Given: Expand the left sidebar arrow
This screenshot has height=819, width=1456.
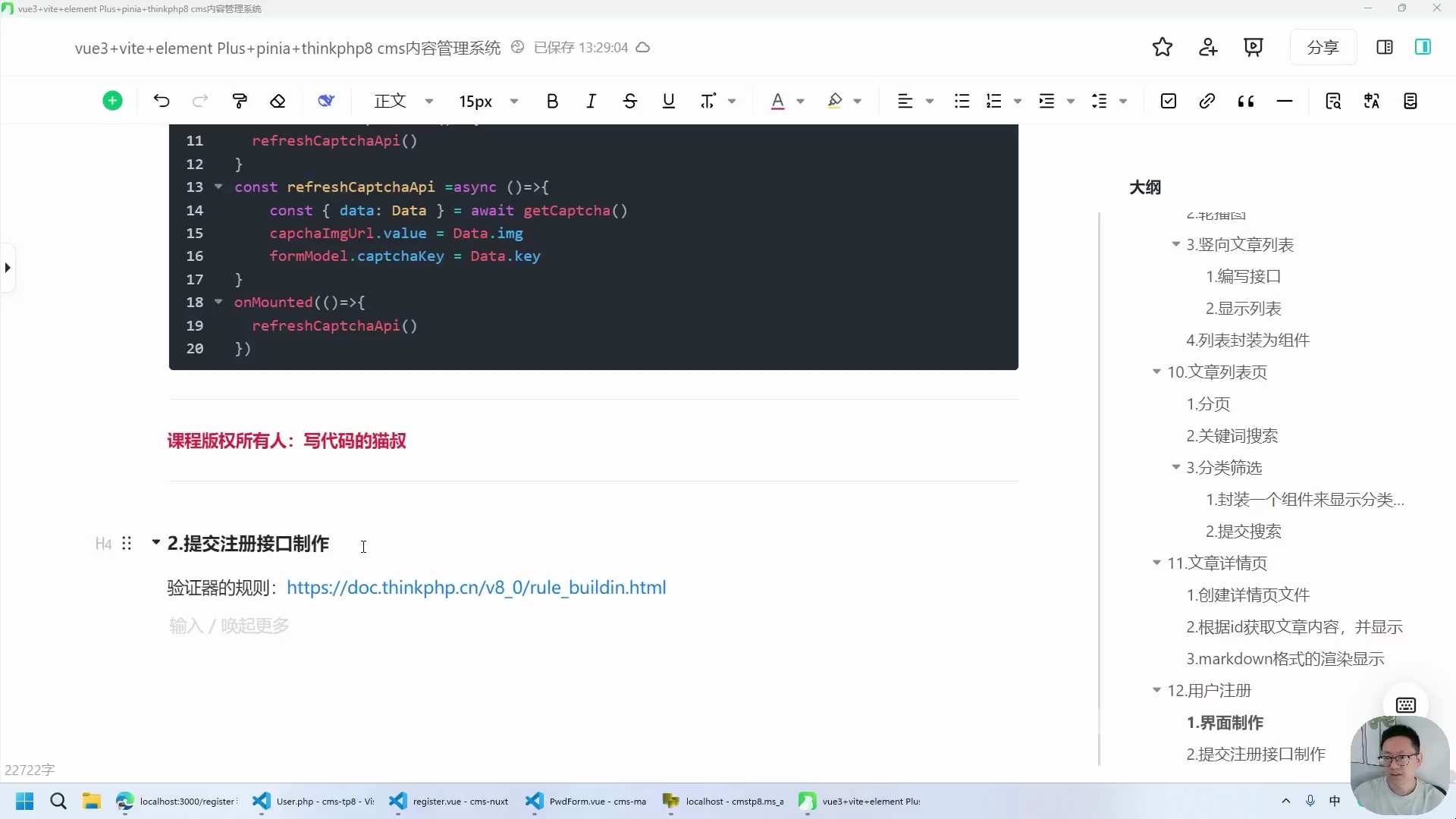Looking at the screenshot, I should click(x=8, y=268).
